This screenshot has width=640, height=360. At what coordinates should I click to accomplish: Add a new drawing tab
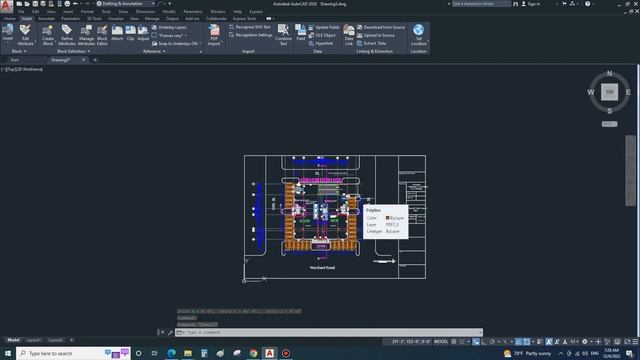(x=95, y=60)
